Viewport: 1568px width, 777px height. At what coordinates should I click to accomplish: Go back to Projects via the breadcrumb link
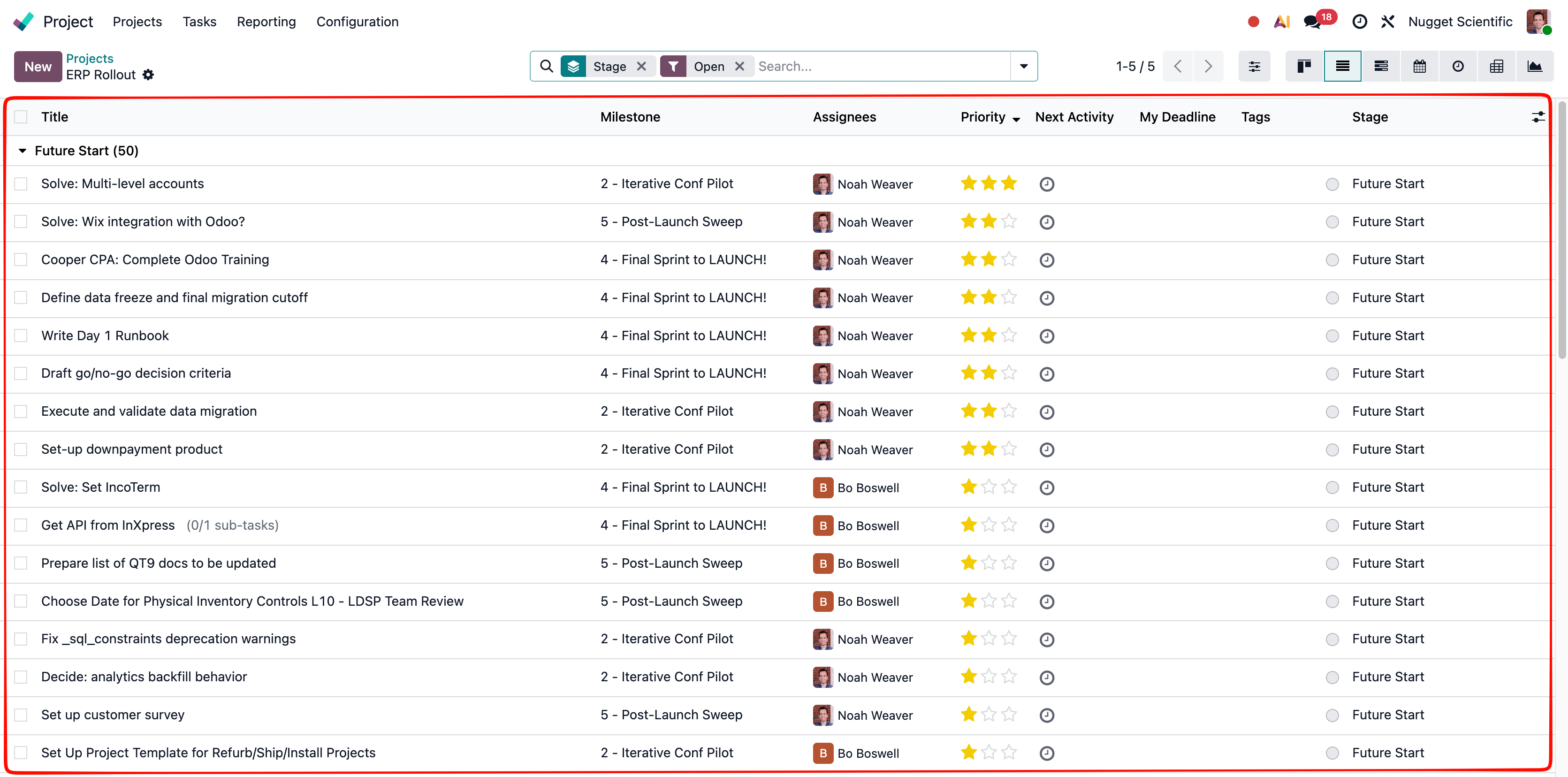(x=90, y=58)
